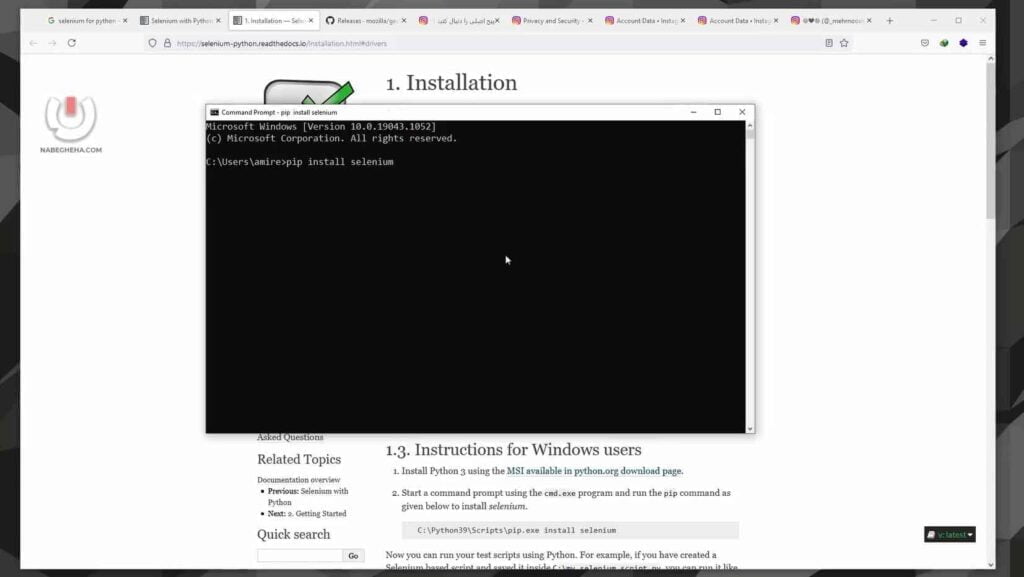This screenshot has height=577, width=1024.
Task: Click 'Microsoft Windows [Version 10.0.19043.1052]' line
Action: coord(321,127)
